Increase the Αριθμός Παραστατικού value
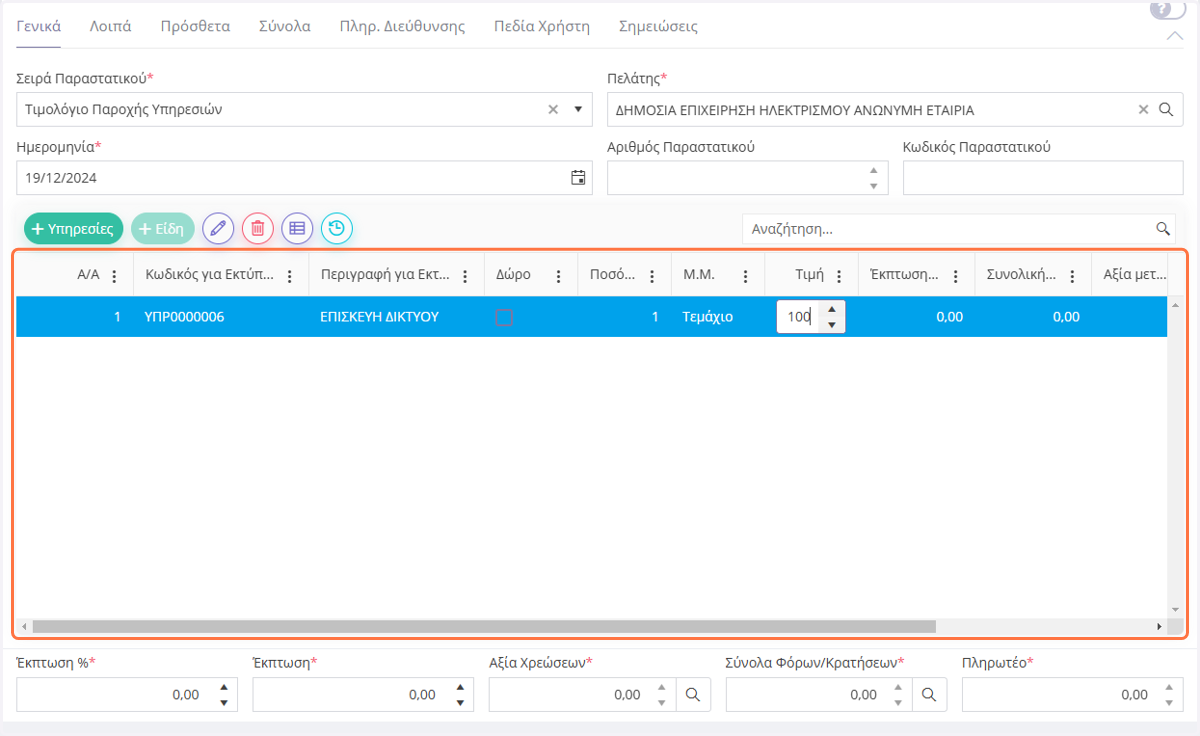Image resolution: width=1200 pixels, height=736 pixels. pyautogui.click(x=874, y=170)
